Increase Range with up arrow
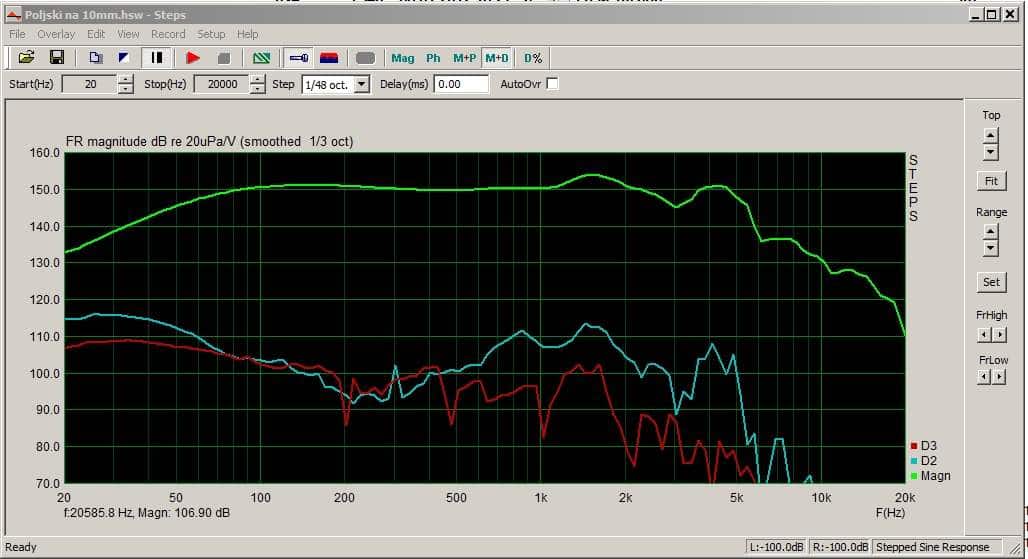This screenshot has height=559, width=1028. coord(991,231)
